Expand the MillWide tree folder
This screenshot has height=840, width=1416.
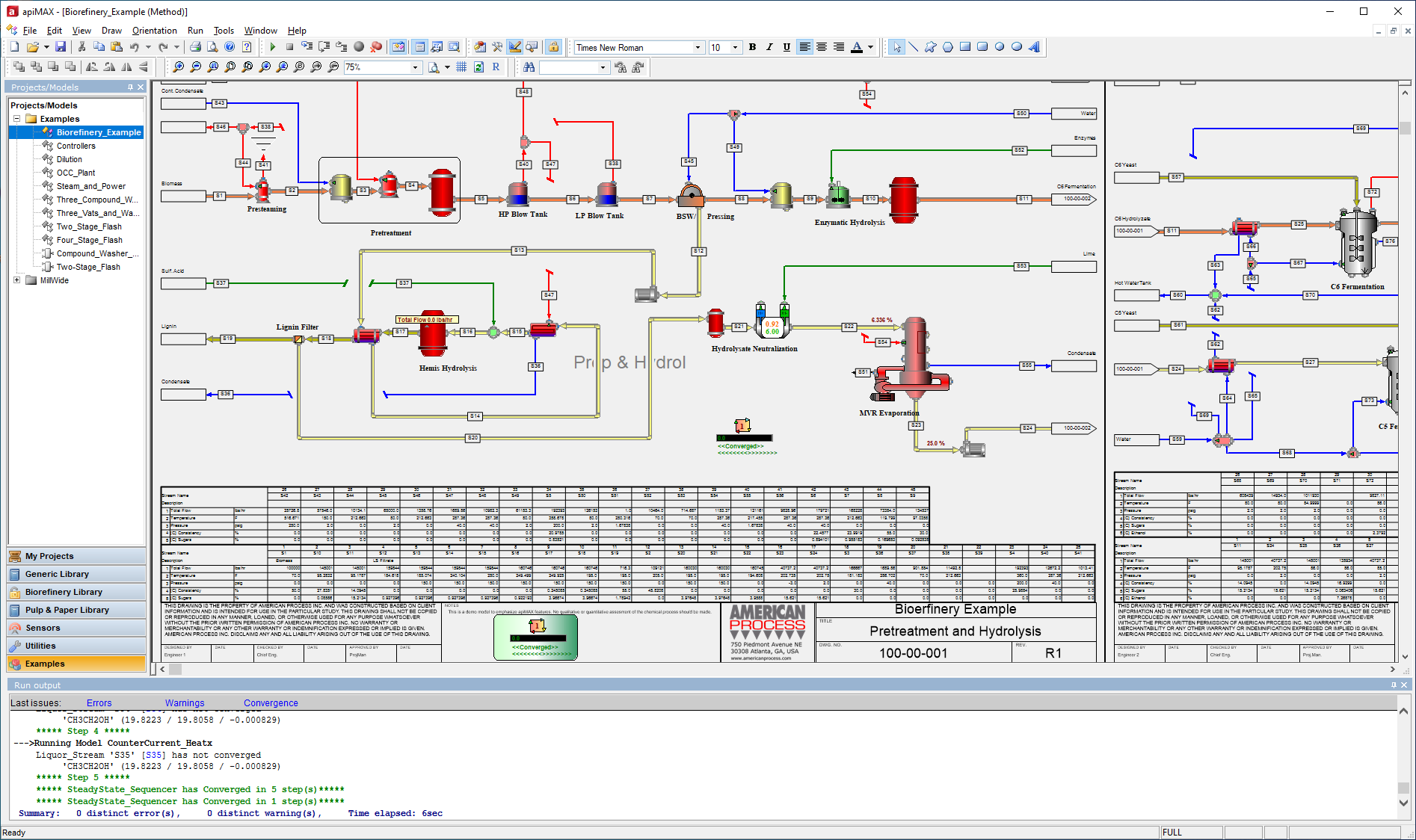(x=17, y=280)
